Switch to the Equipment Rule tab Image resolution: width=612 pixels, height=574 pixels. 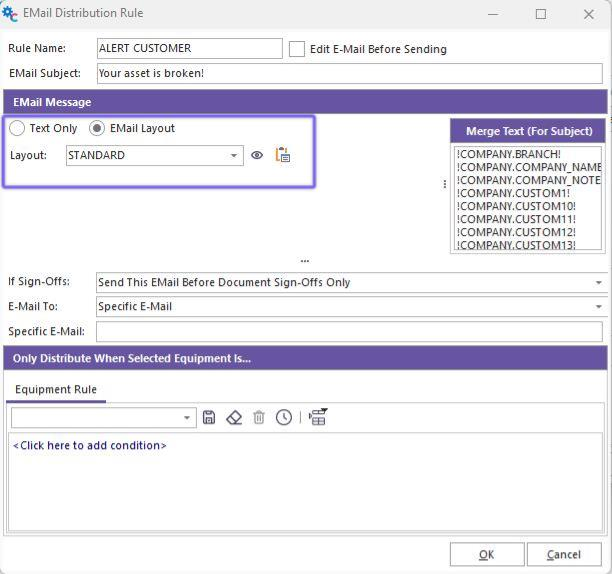pos(56,389)
